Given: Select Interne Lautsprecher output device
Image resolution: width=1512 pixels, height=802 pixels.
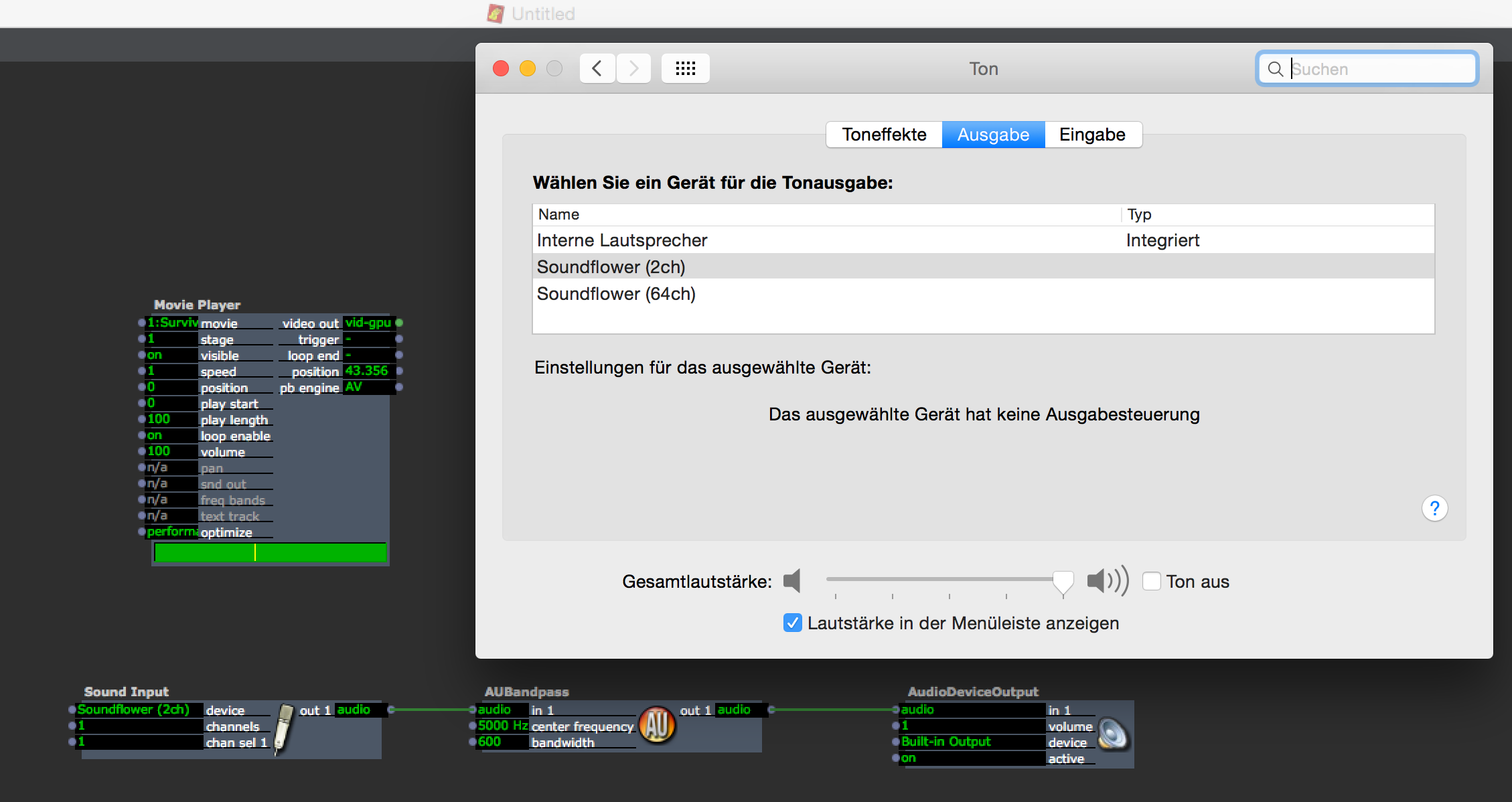Looking at the screenshot, I should 983,240.
